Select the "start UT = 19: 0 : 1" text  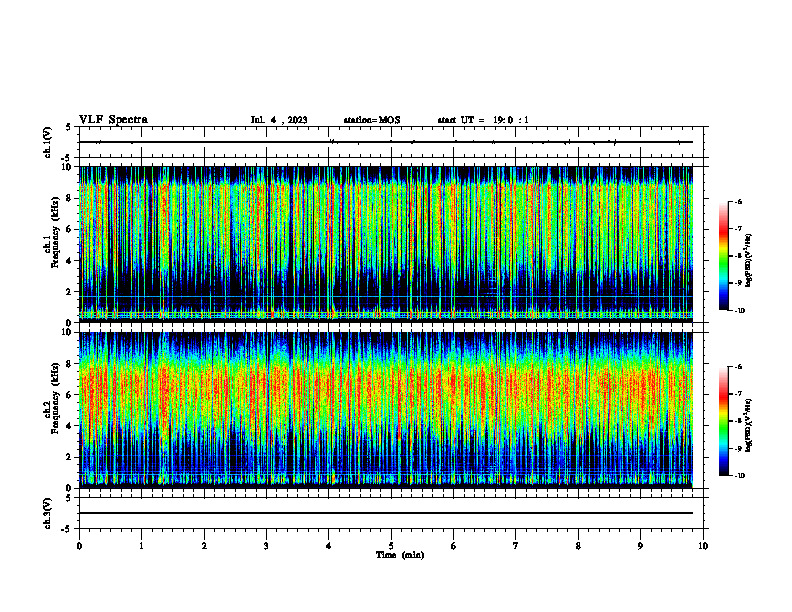click(483, 120)
